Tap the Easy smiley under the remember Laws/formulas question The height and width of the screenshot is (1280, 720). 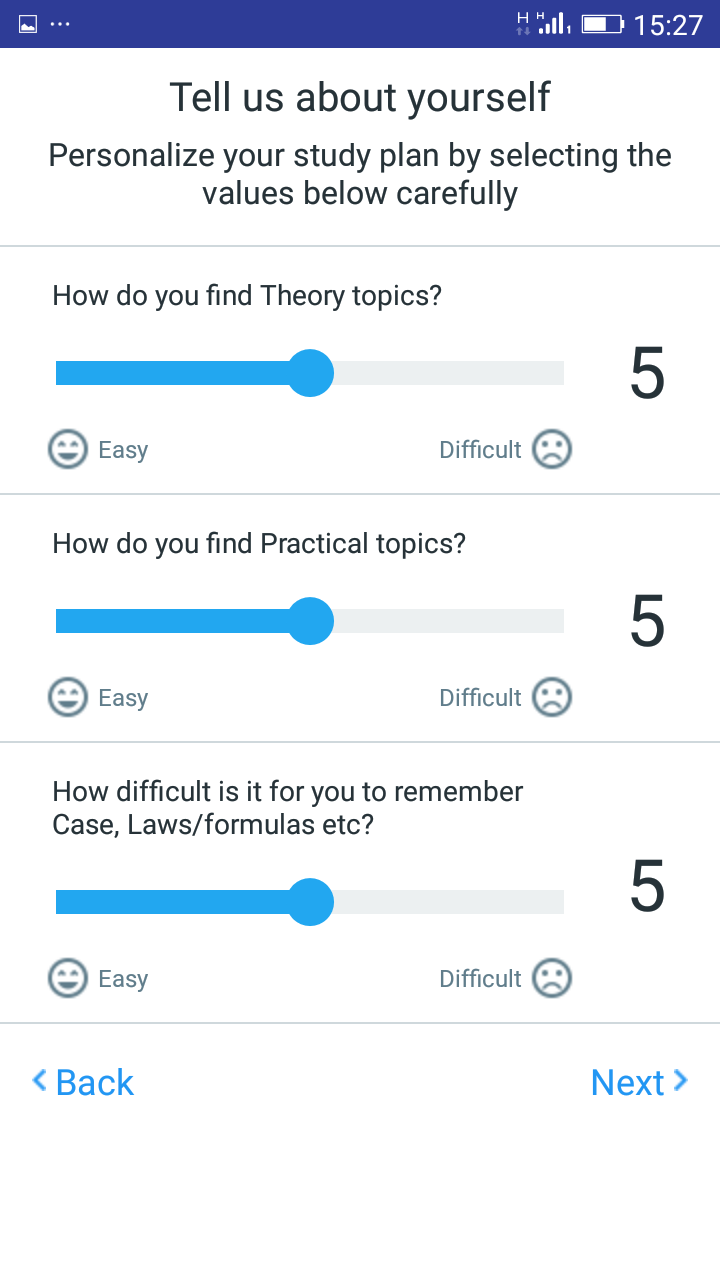pos(67,978)
